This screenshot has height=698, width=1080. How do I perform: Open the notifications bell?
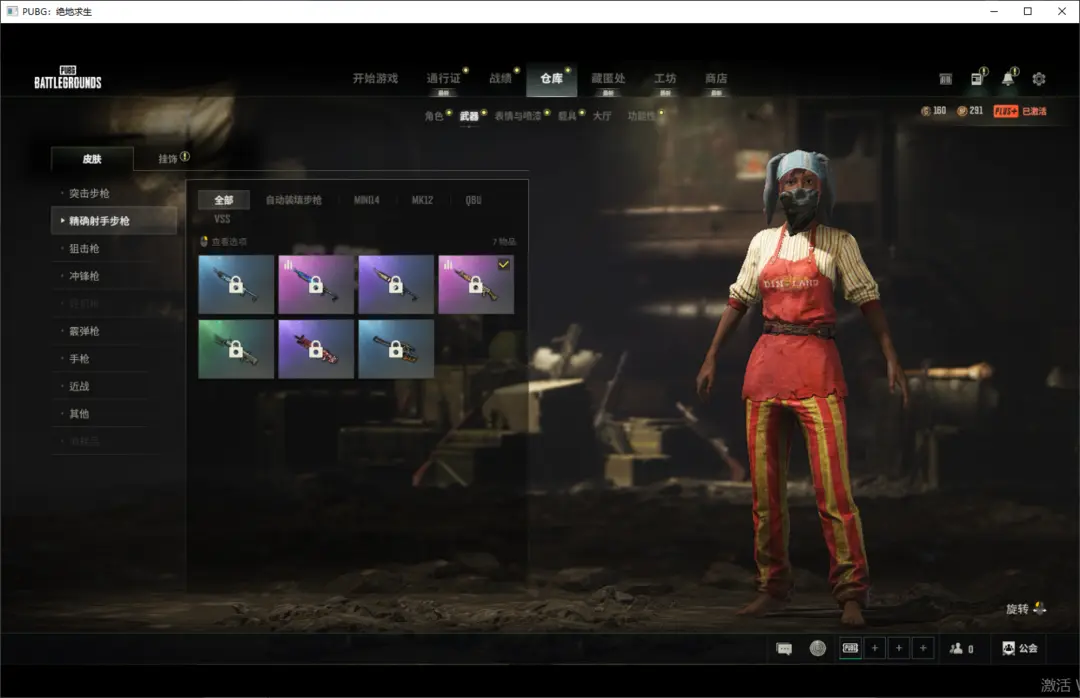tap(1008, 79)
